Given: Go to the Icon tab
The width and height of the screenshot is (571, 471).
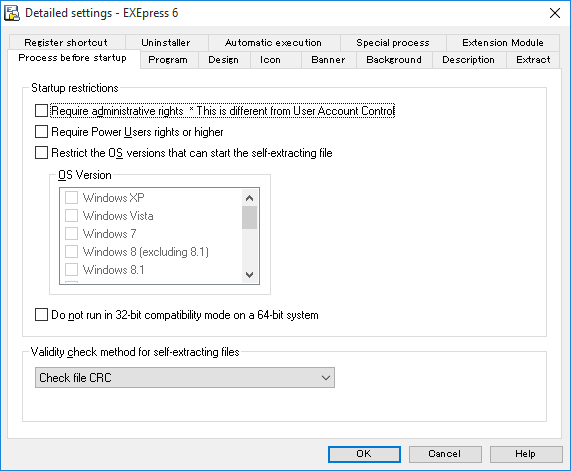Looking at the screenshot, I should [x=270, y=60].
